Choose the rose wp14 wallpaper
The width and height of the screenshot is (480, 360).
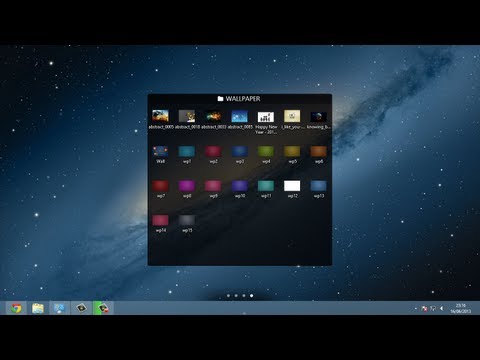click(x=160, y=220)
